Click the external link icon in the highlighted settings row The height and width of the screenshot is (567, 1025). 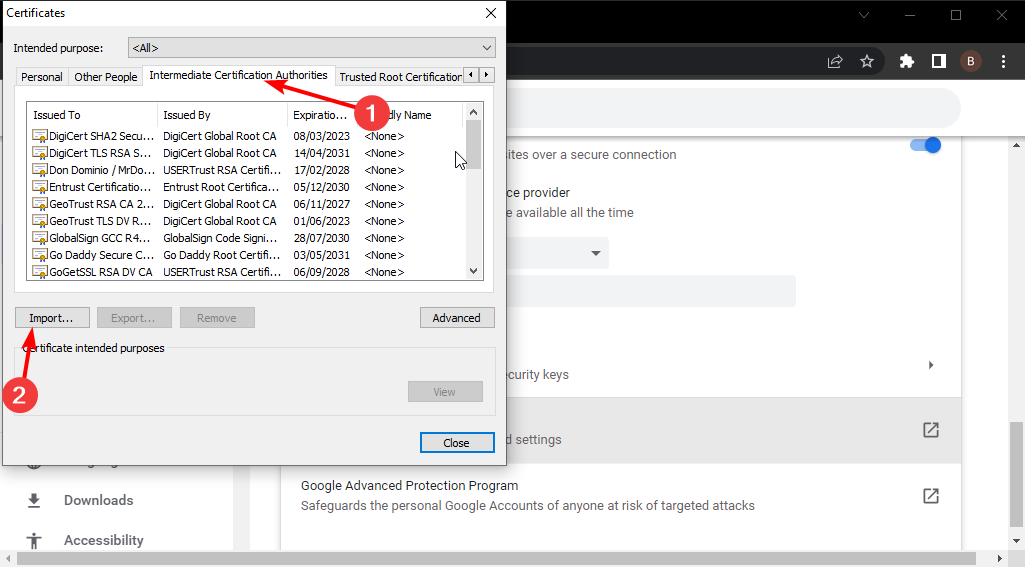[931, 430]
